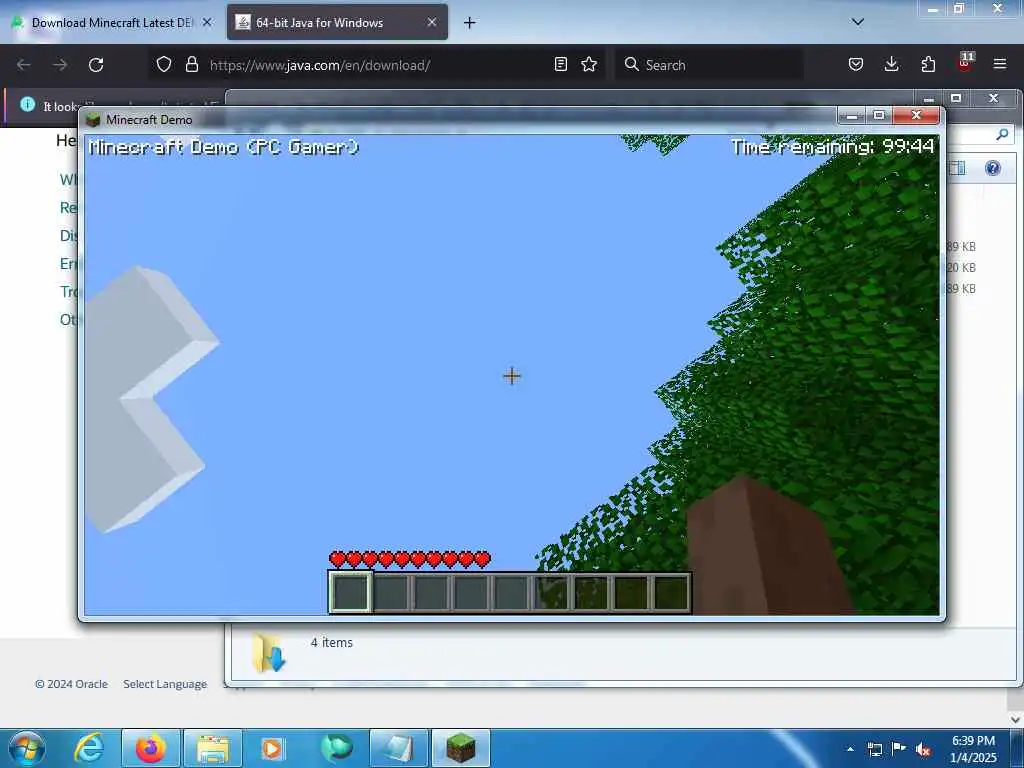Viewport: 1024px width, 768px height.
Task: Toggle Explorer preview pane icon
Action: coord(957,168)
